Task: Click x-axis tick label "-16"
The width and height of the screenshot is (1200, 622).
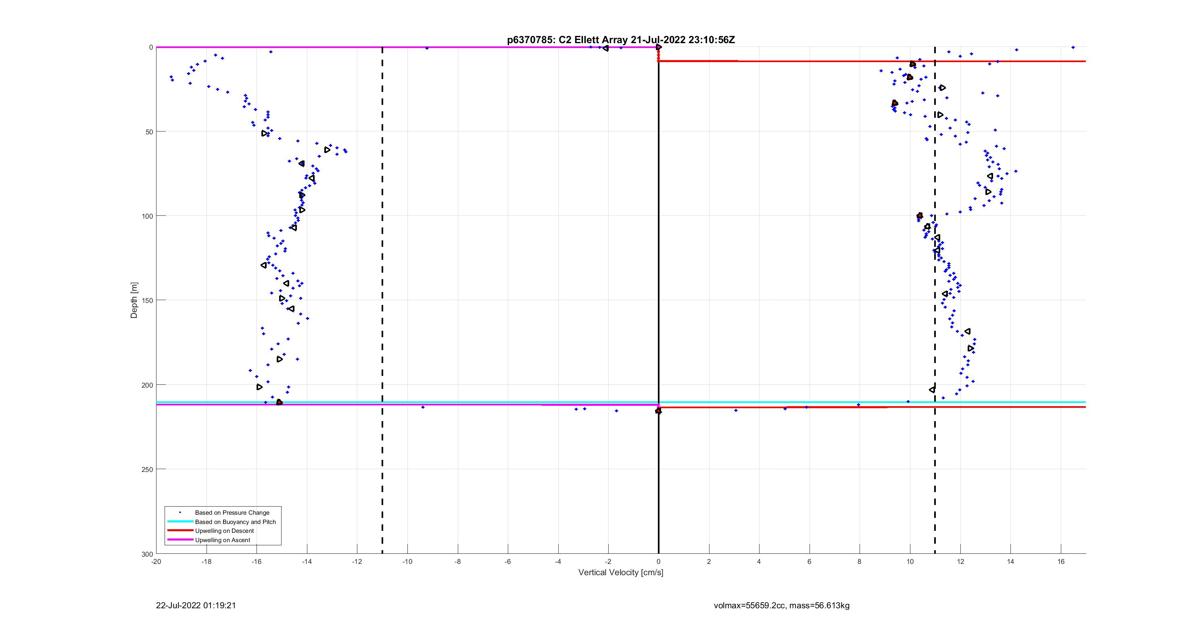Action: (x=257, y=561)
